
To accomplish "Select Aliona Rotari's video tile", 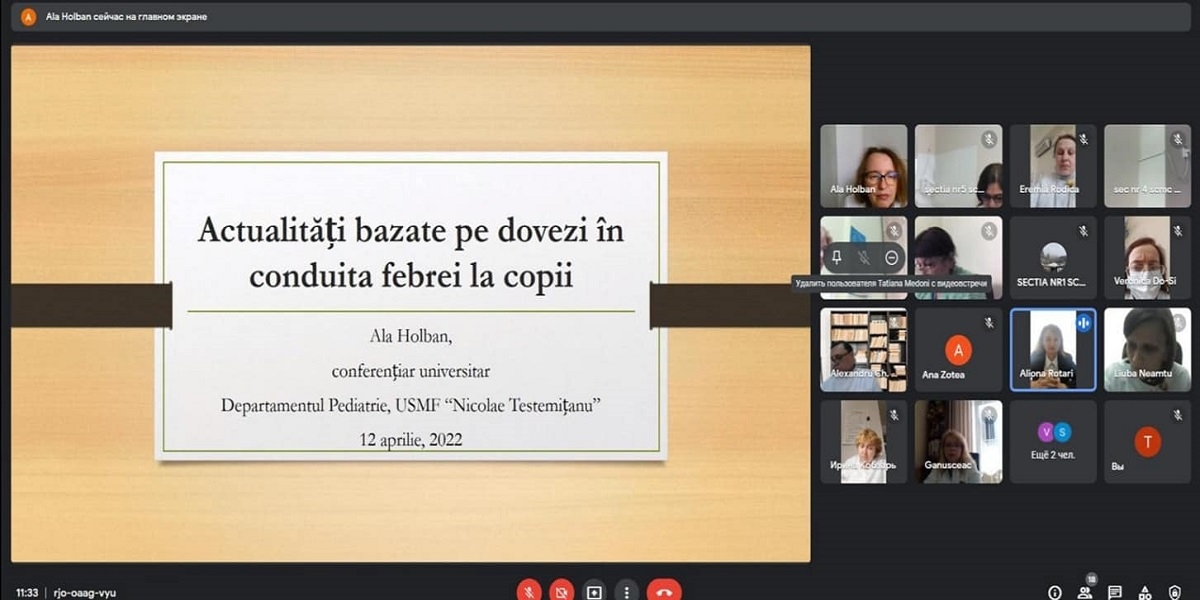I will coord(1053,349).
